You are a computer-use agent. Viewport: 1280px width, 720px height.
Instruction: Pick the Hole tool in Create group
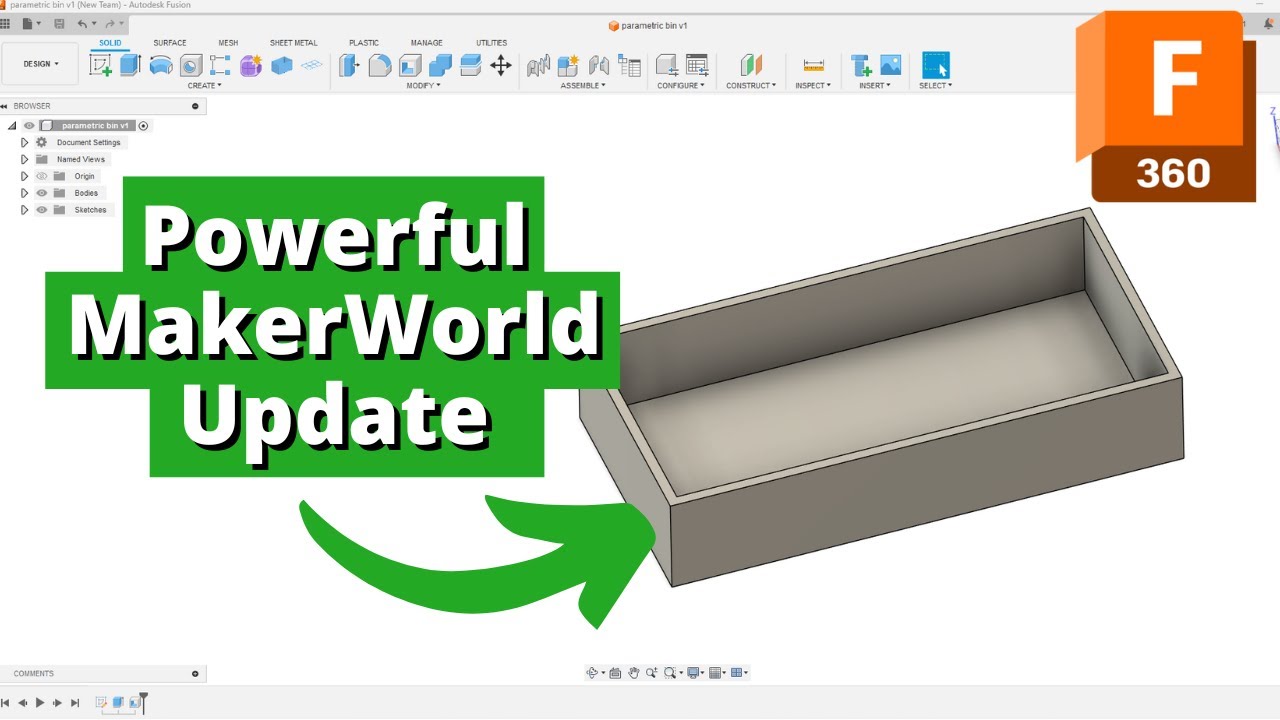[190, 66]
